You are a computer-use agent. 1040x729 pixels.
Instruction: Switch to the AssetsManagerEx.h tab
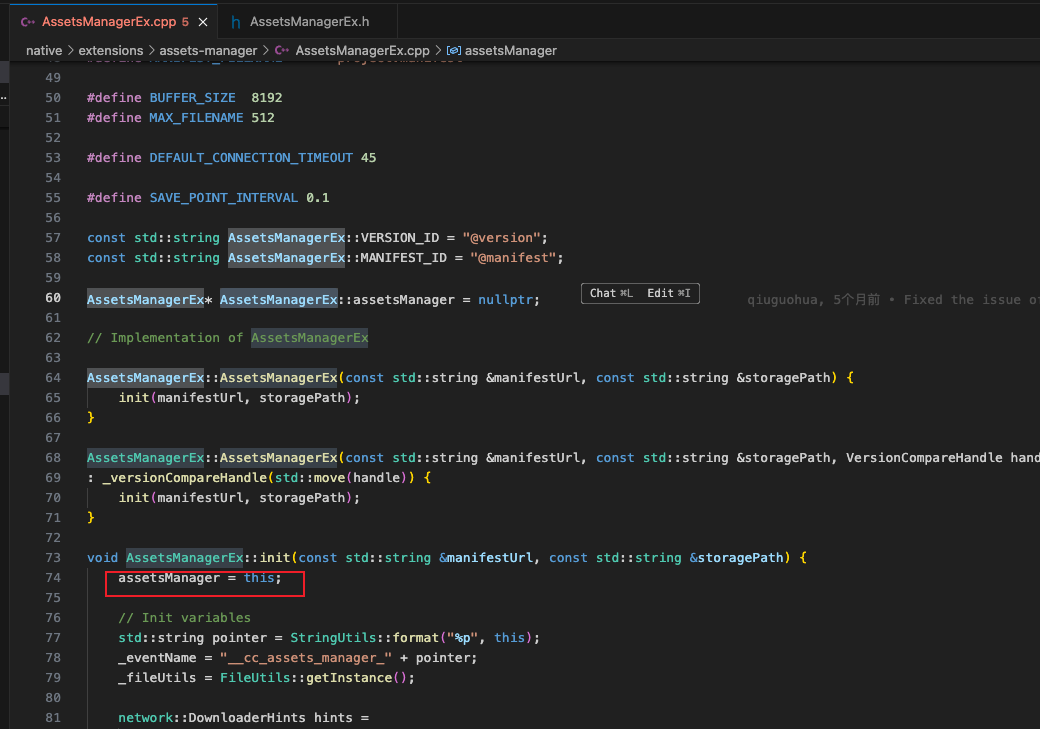coord(308,22)
